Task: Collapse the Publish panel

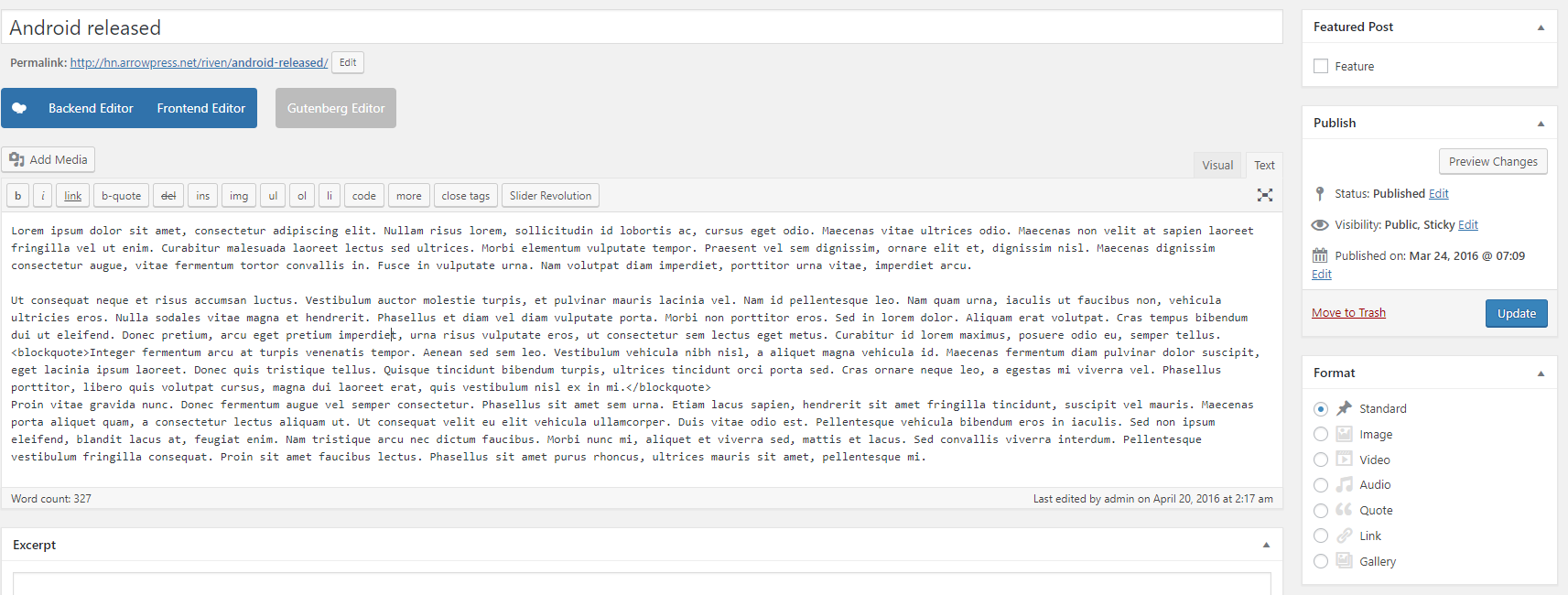Action: tap(1541, 124)
